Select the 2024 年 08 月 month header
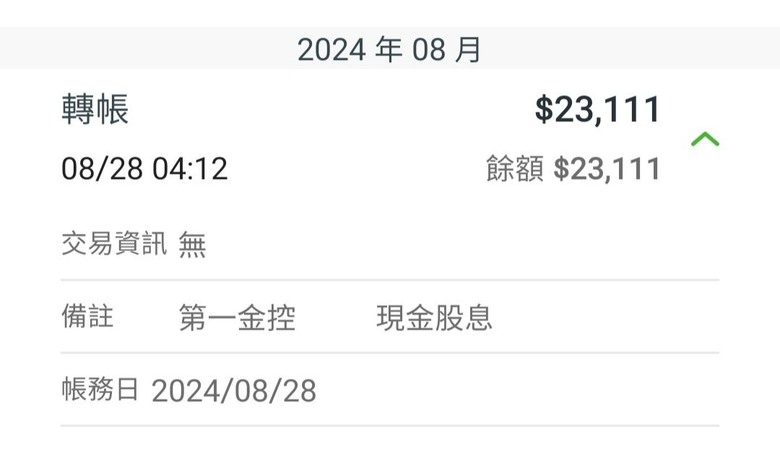 tap(389, 50)
